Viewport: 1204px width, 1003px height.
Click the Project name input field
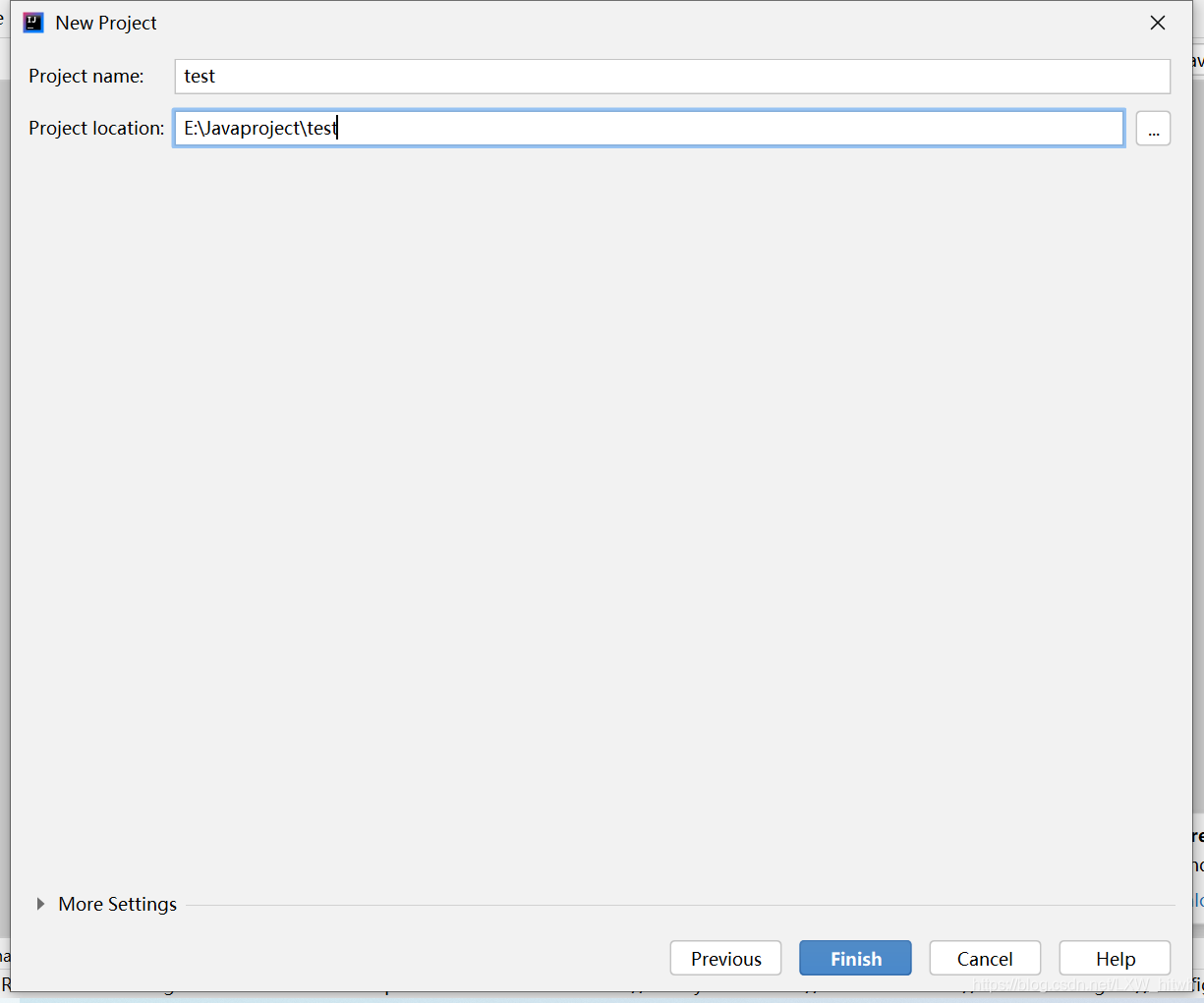point(672,77)
